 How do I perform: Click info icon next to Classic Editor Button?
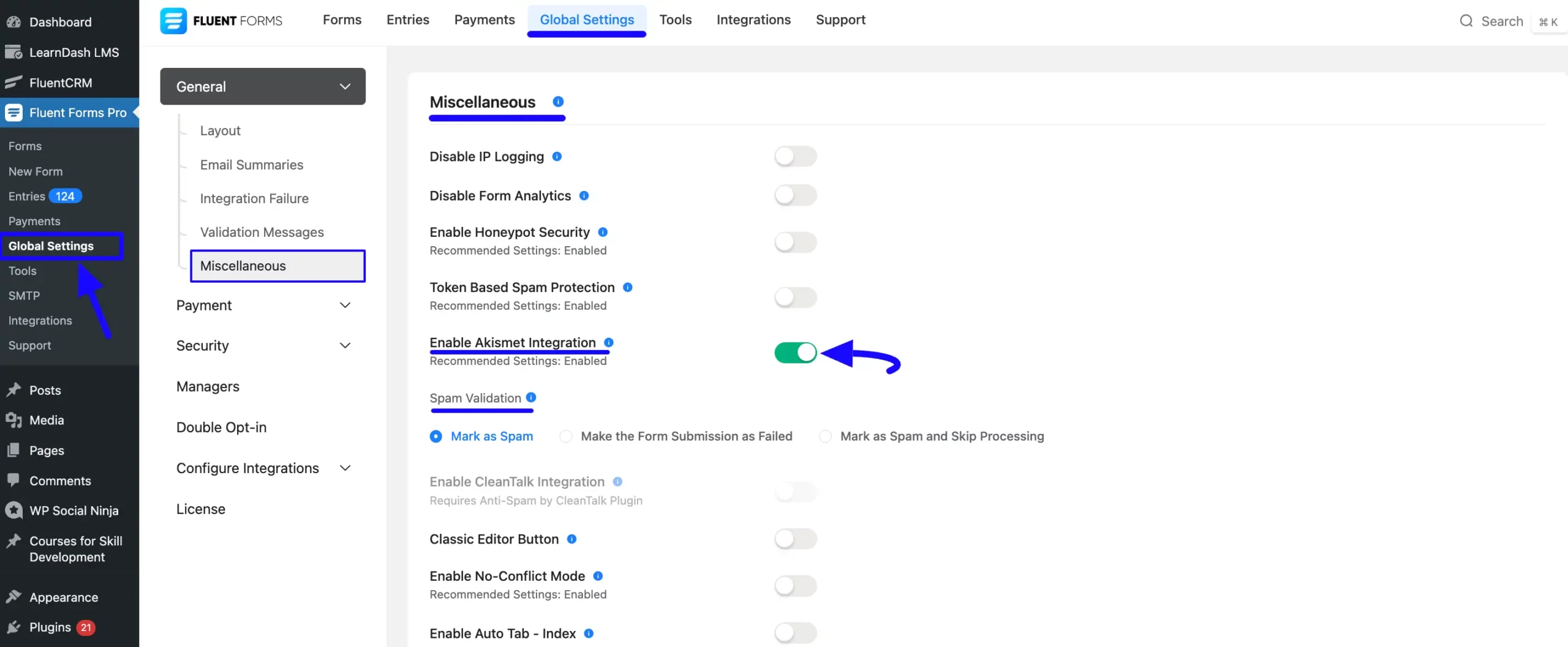pos(571,539)
